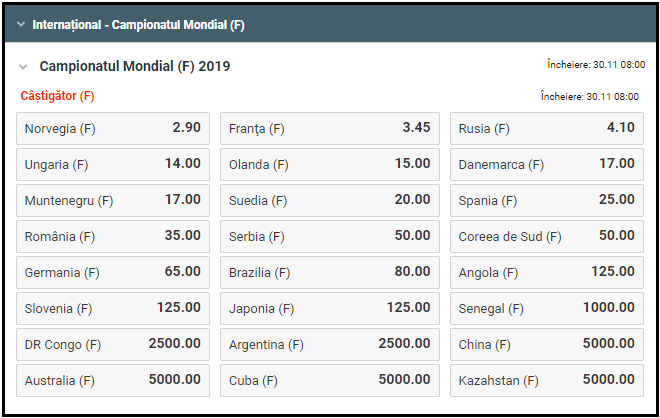Select Suedia (F) at 20.00

329,200
